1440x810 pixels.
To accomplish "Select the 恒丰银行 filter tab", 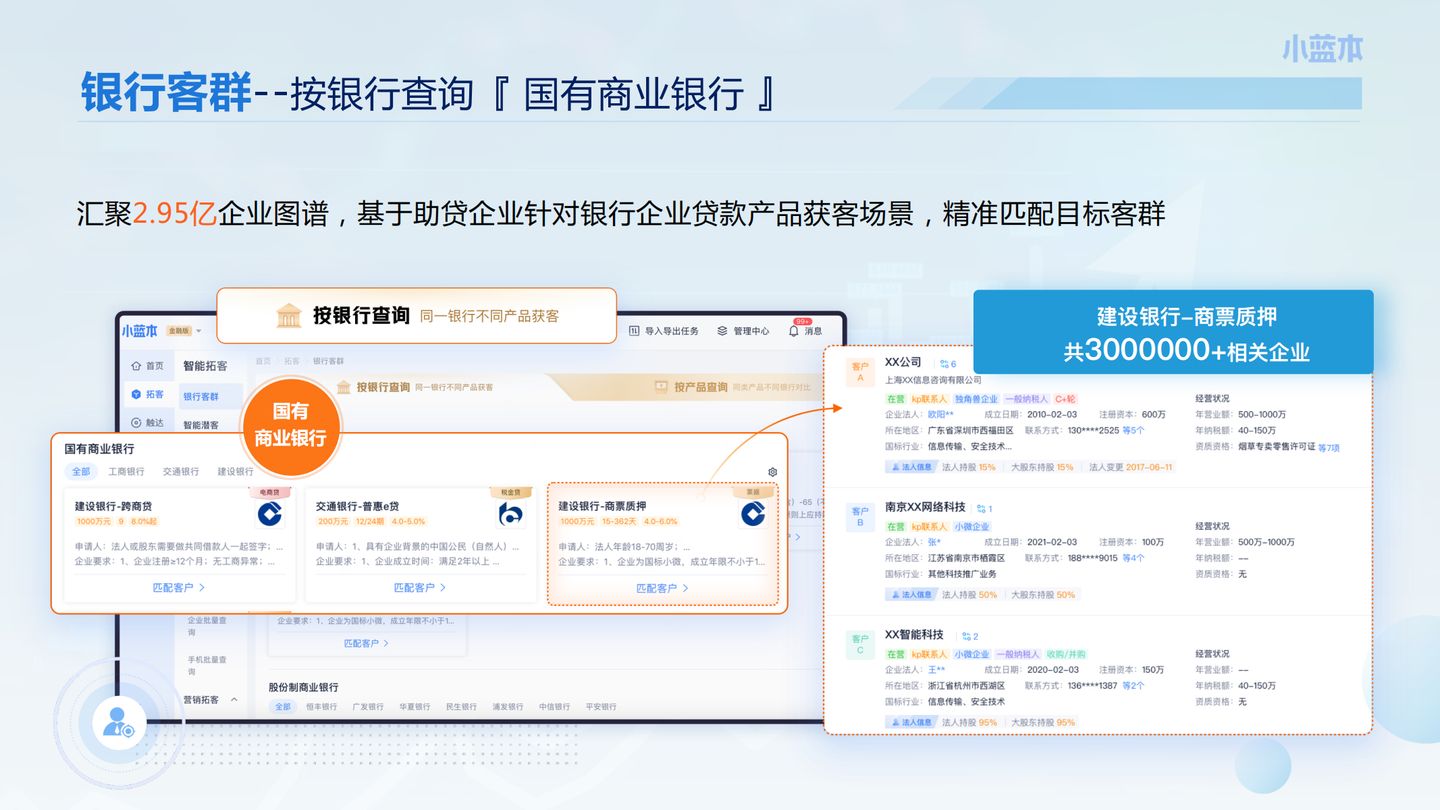I will (x=322, y=707).
